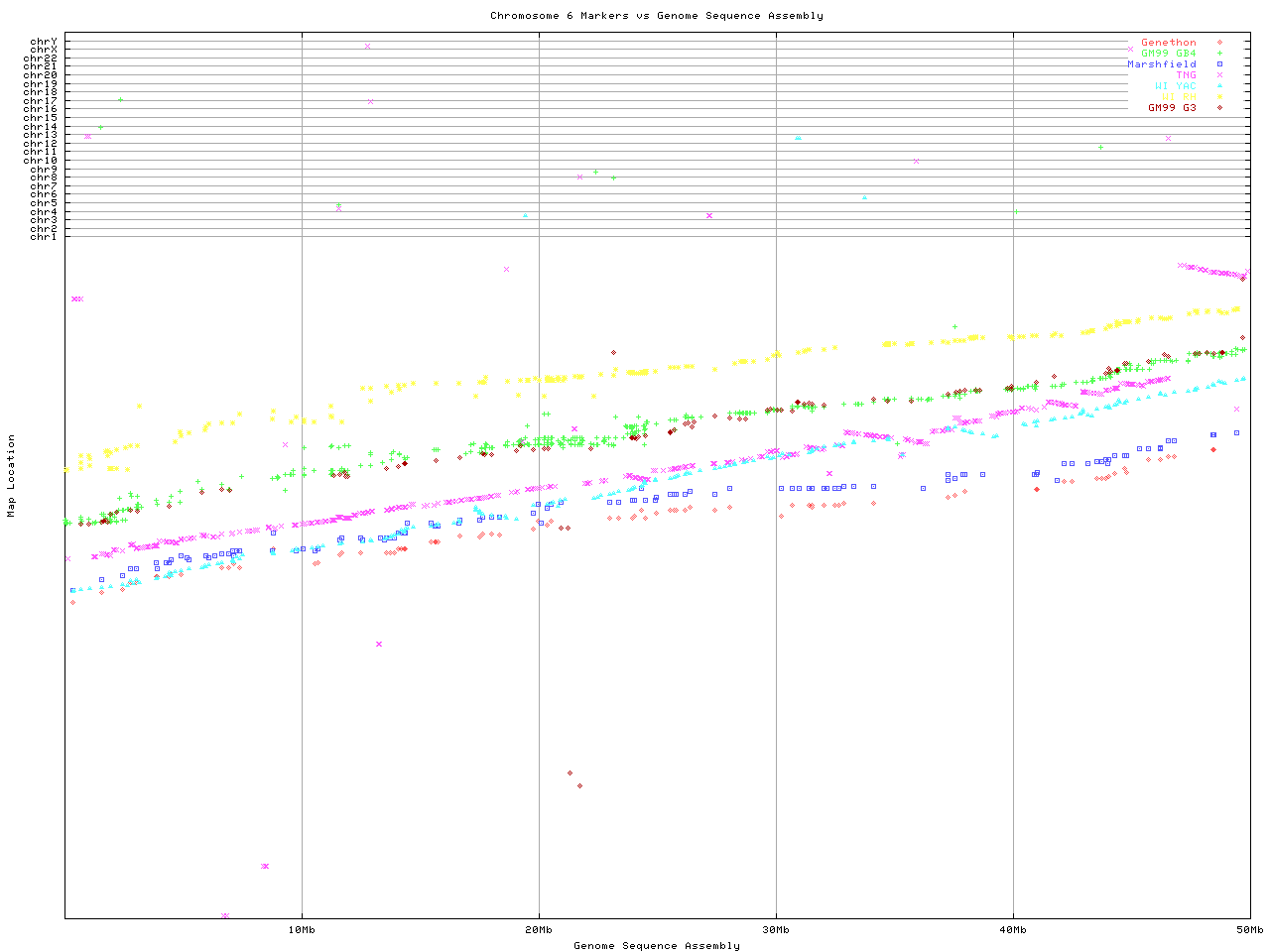The height and width of the screenshot is (952, 1270).
Task: Click the chr1 label on y-axis
Action: point(43,237)
